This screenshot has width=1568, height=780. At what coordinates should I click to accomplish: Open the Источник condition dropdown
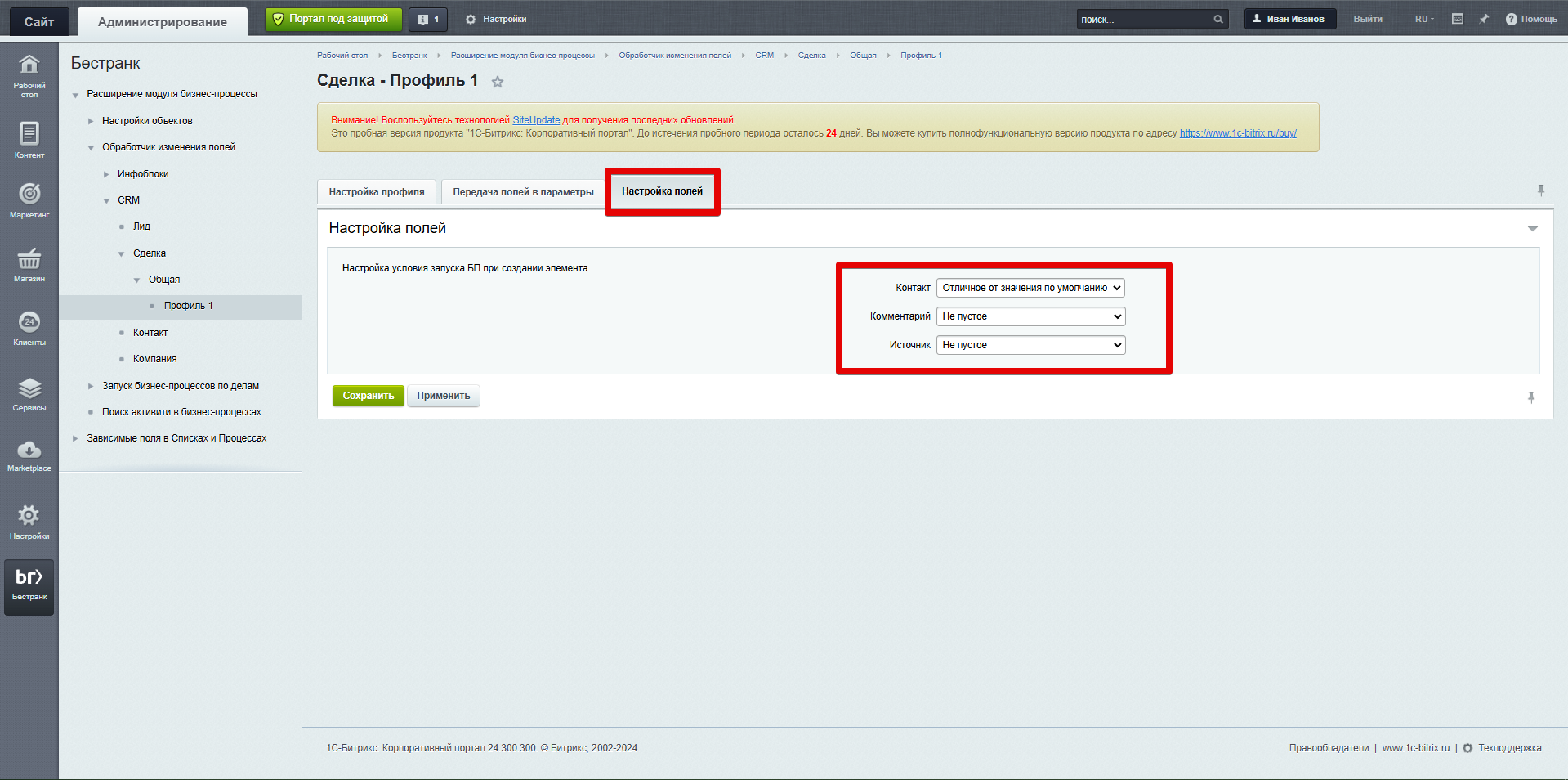1030,345
